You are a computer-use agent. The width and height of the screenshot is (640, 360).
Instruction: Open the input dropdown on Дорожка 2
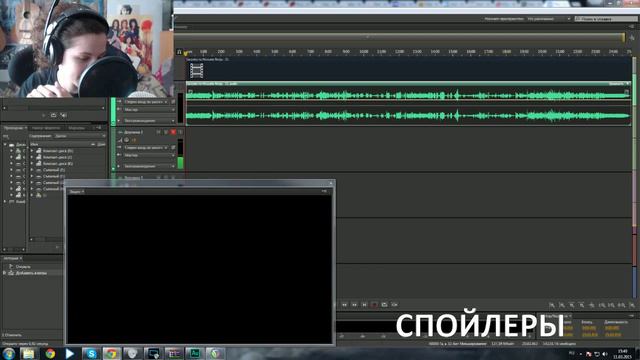pos(146,147)
